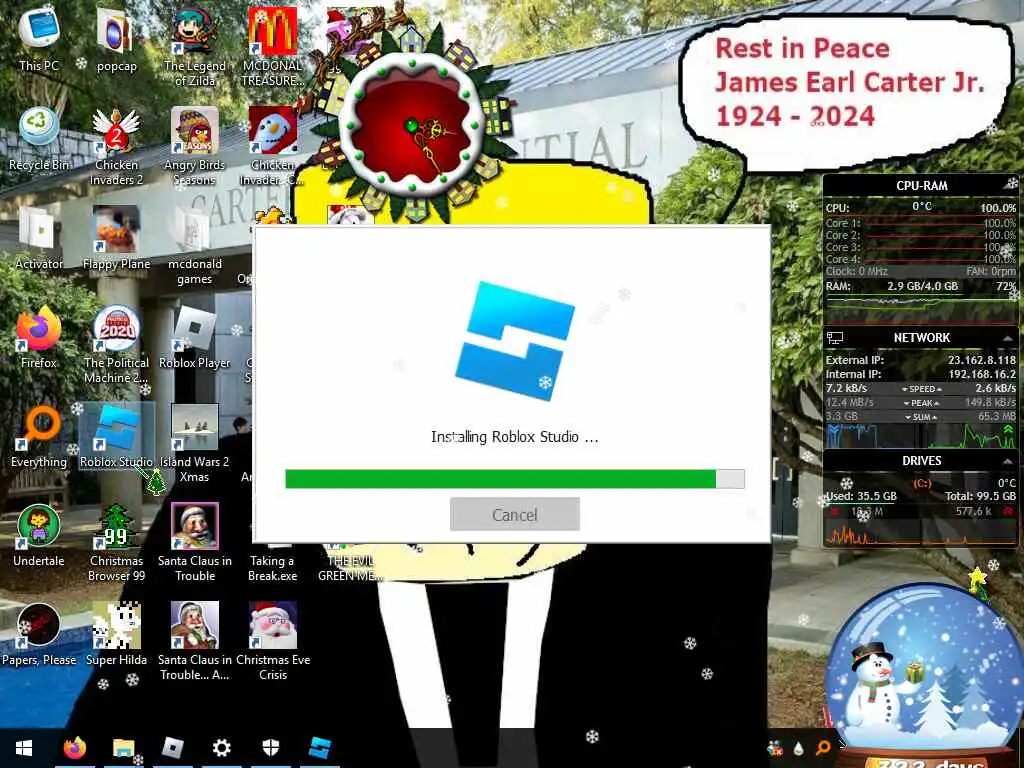
Task: Select Island Wars 2 Xmas shortcut
Action: click(195, 443)
